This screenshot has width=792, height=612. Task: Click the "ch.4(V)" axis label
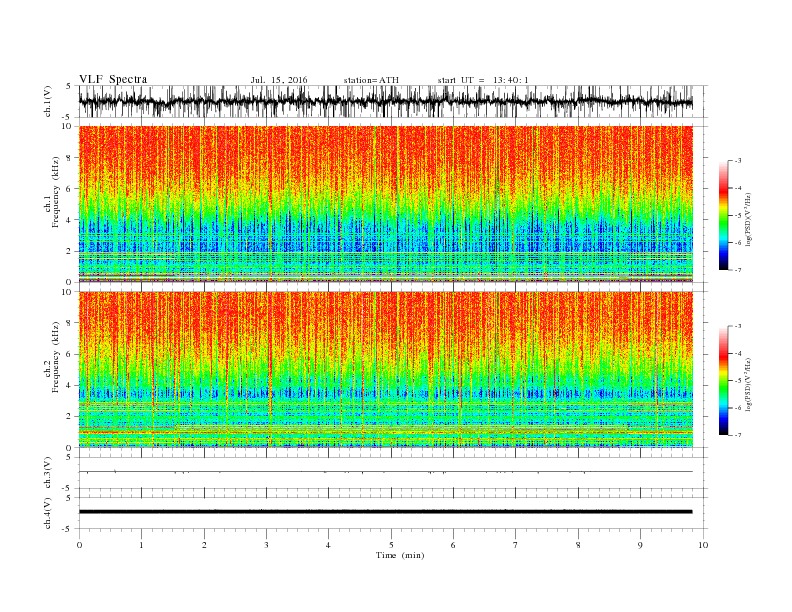click(x=48, y=515)
